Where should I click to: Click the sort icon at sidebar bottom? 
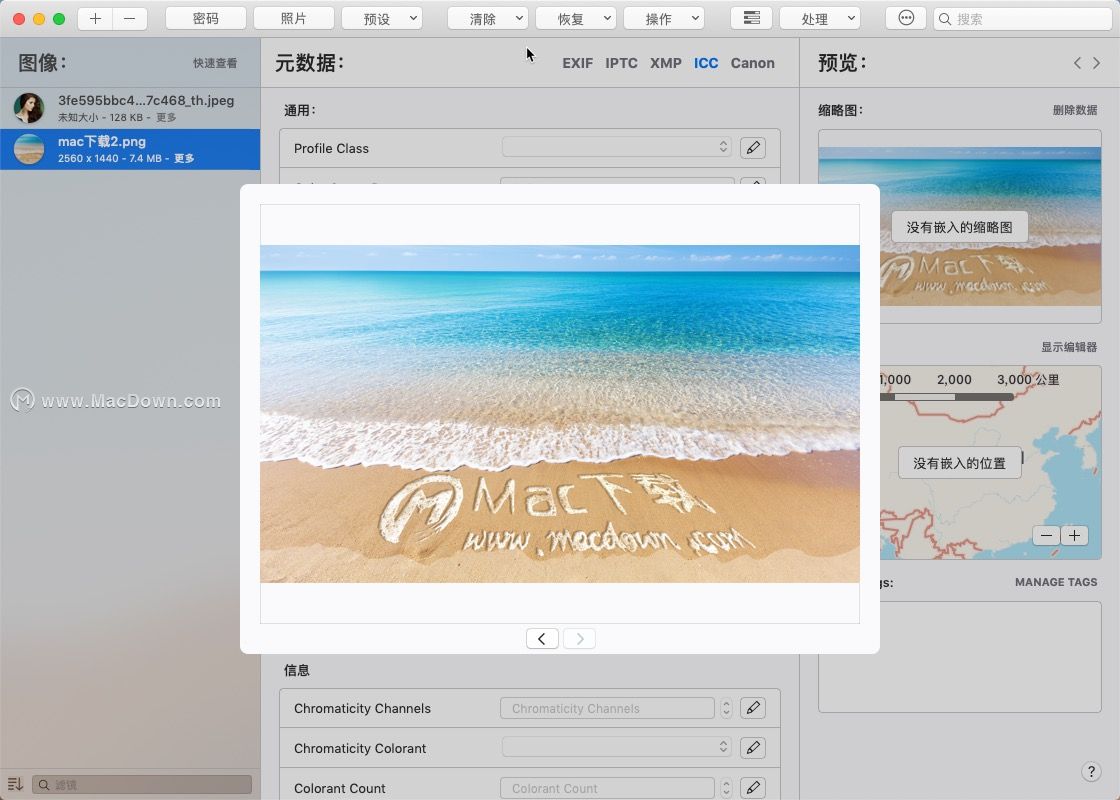coord(15,784)
